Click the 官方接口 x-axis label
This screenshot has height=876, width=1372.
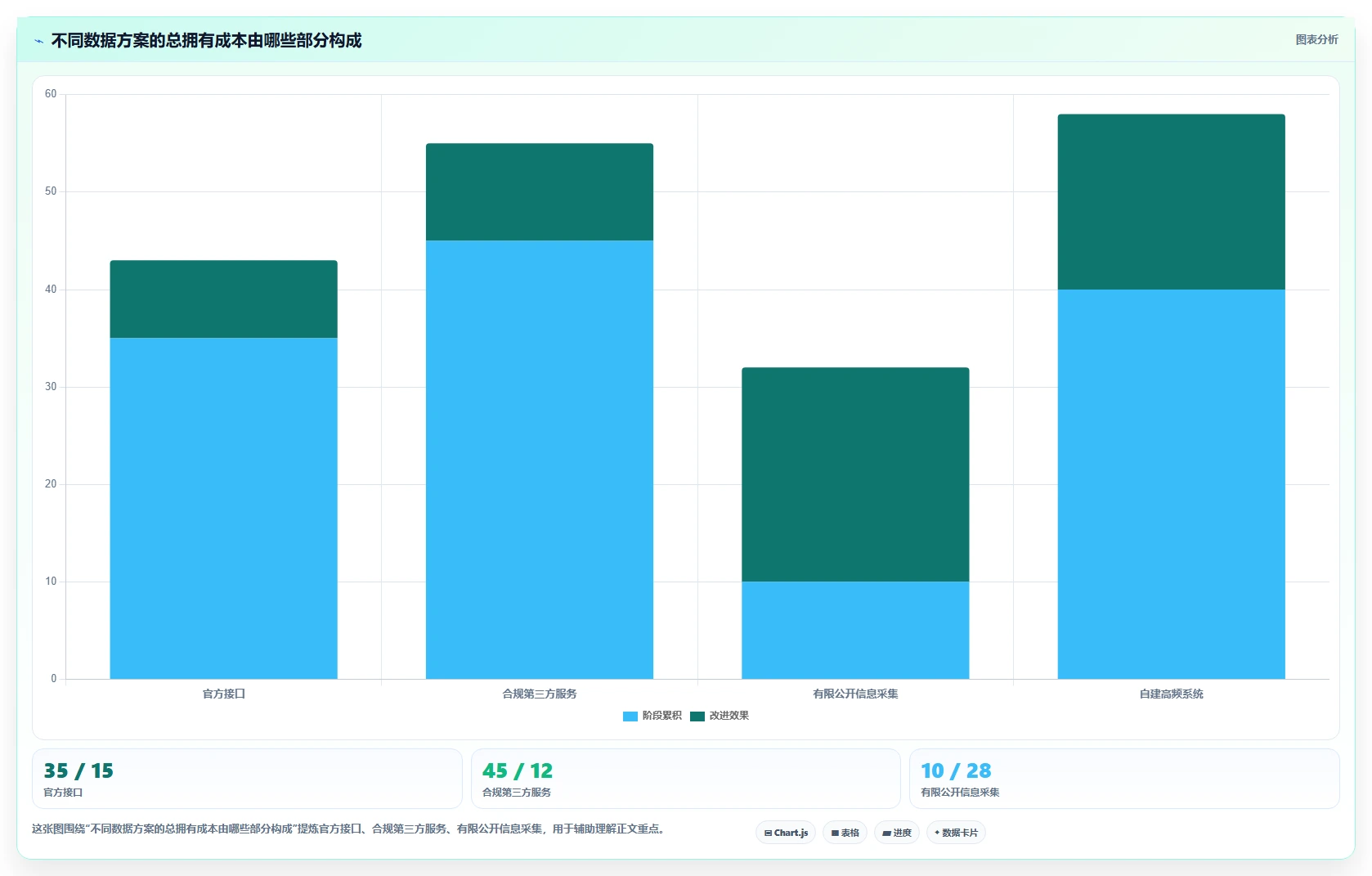pyautogui.click(x=223, y=694)
